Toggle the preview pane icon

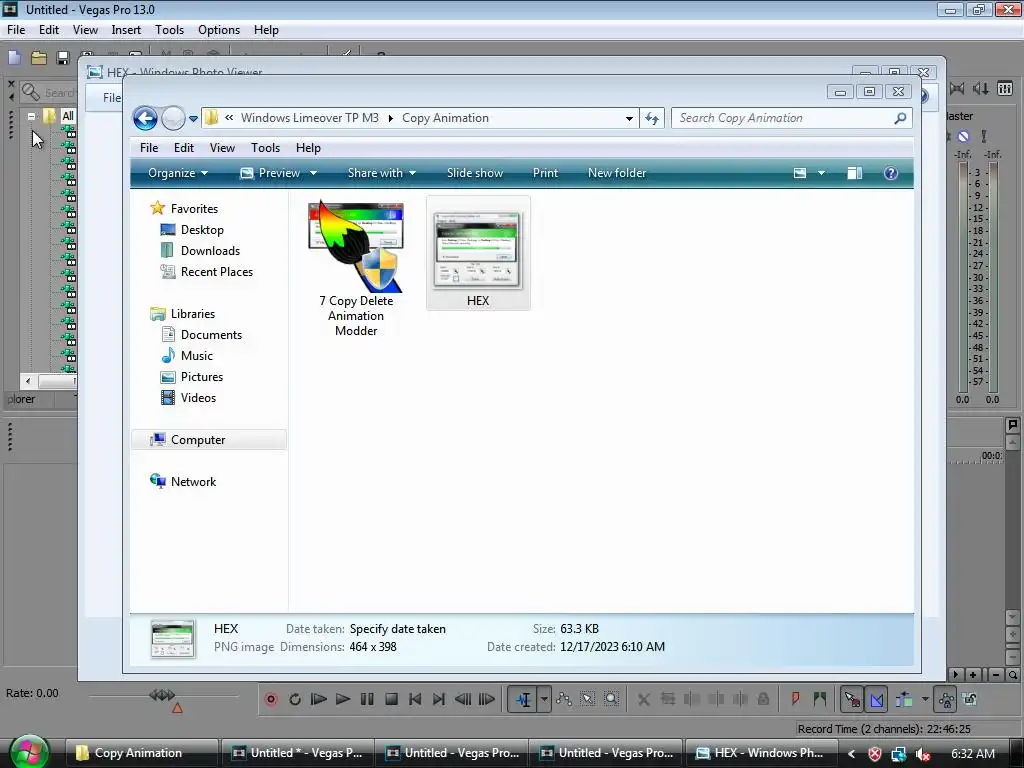point(855,173)
